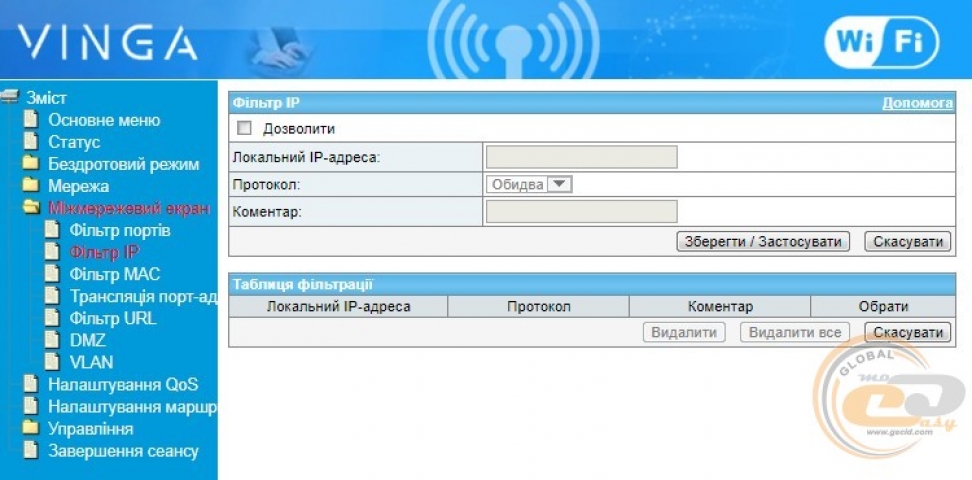The height and width of the screenshot is (480, 972).
Task: Click the Таблиця фільтрації title
Action: 303,285
